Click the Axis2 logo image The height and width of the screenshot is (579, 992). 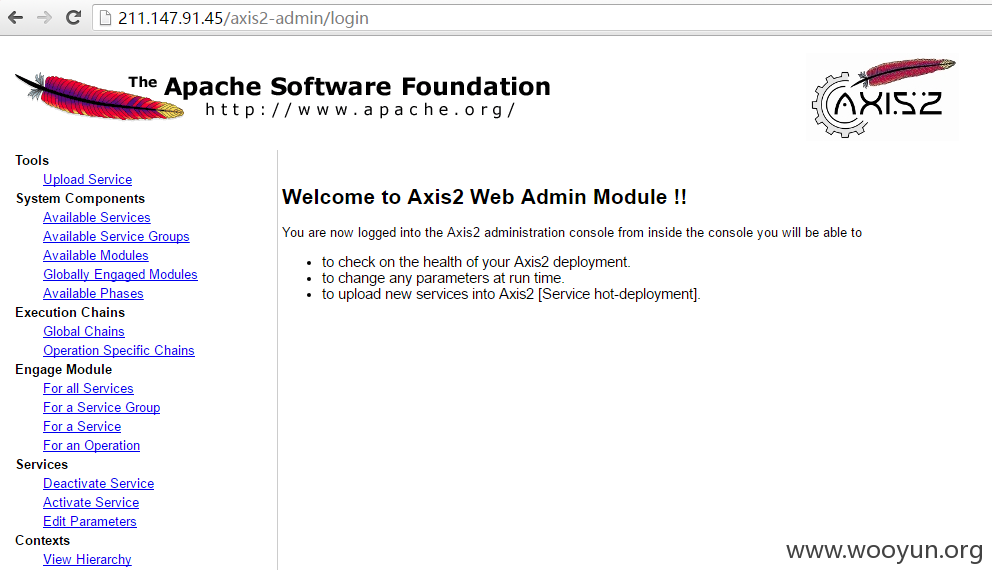tap(884, 97)
